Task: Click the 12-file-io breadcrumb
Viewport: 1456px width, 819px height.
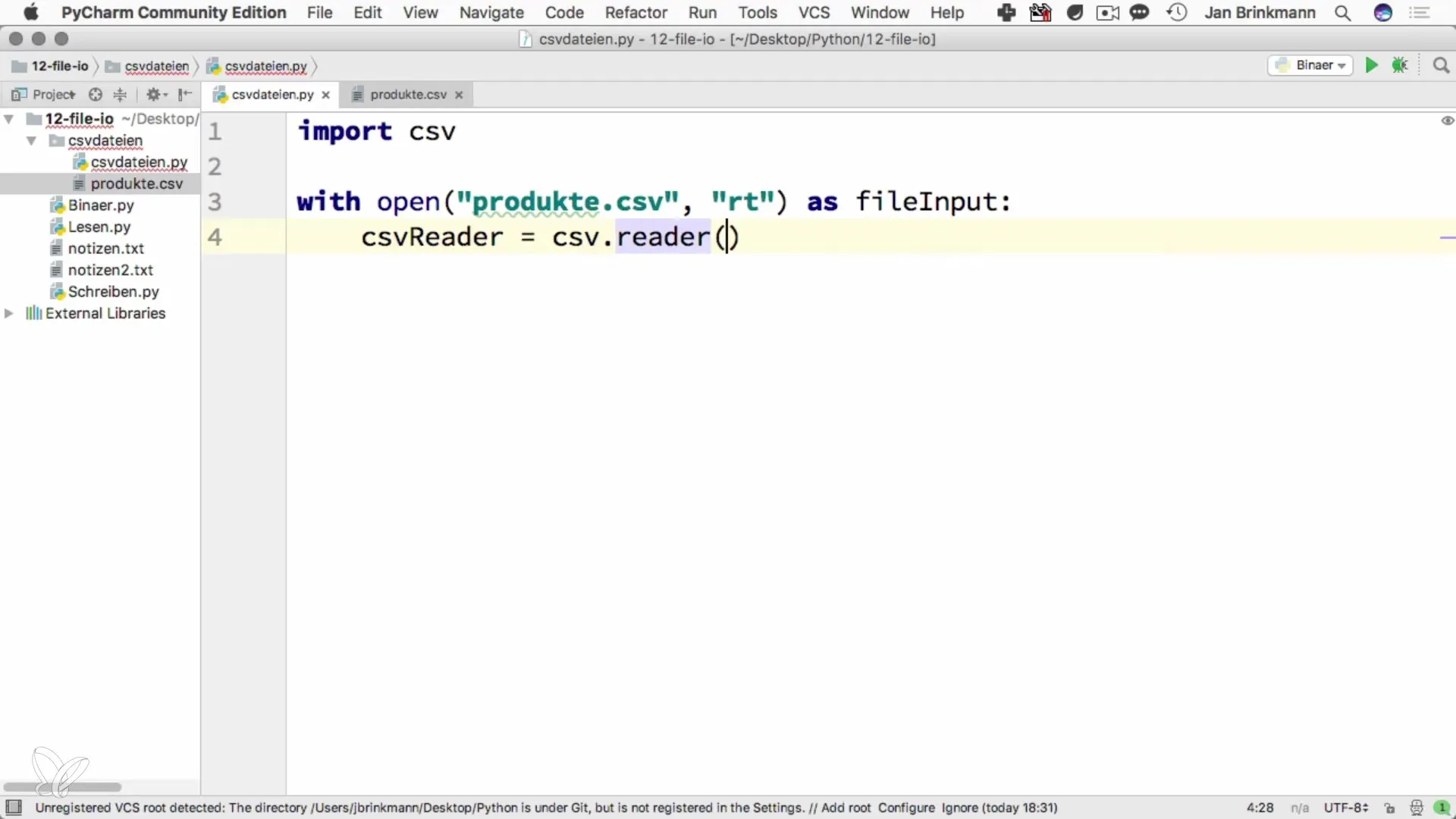Action: pyautogui.click(x=51, y=66)
